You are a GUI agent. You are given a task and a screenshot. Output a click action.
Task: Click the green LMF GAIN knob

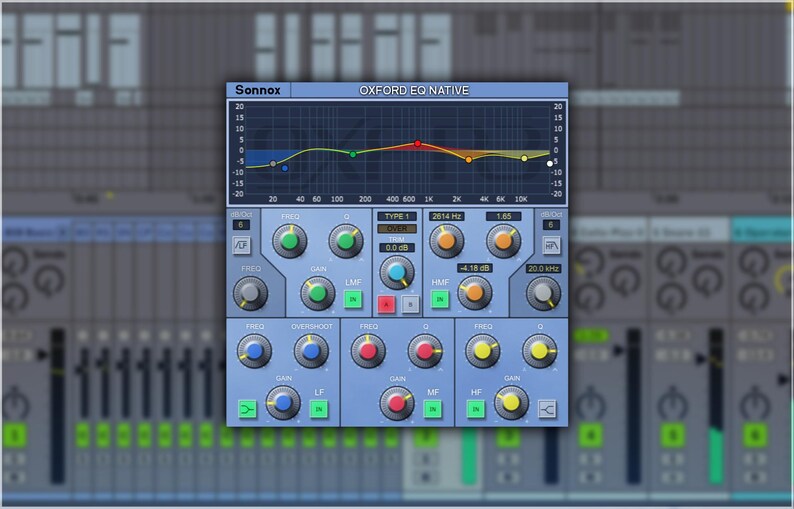tap(317, 293)
